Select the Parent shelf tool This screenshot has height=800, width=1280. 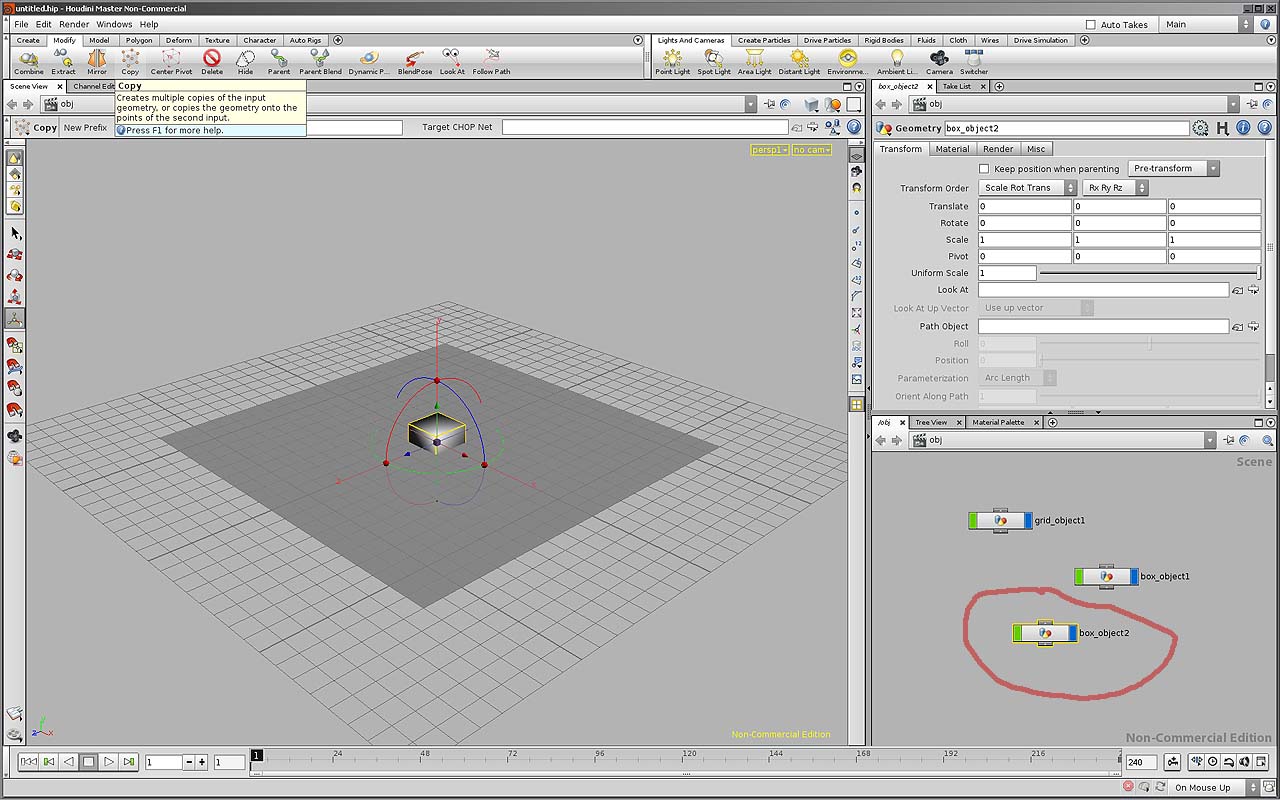279,62
